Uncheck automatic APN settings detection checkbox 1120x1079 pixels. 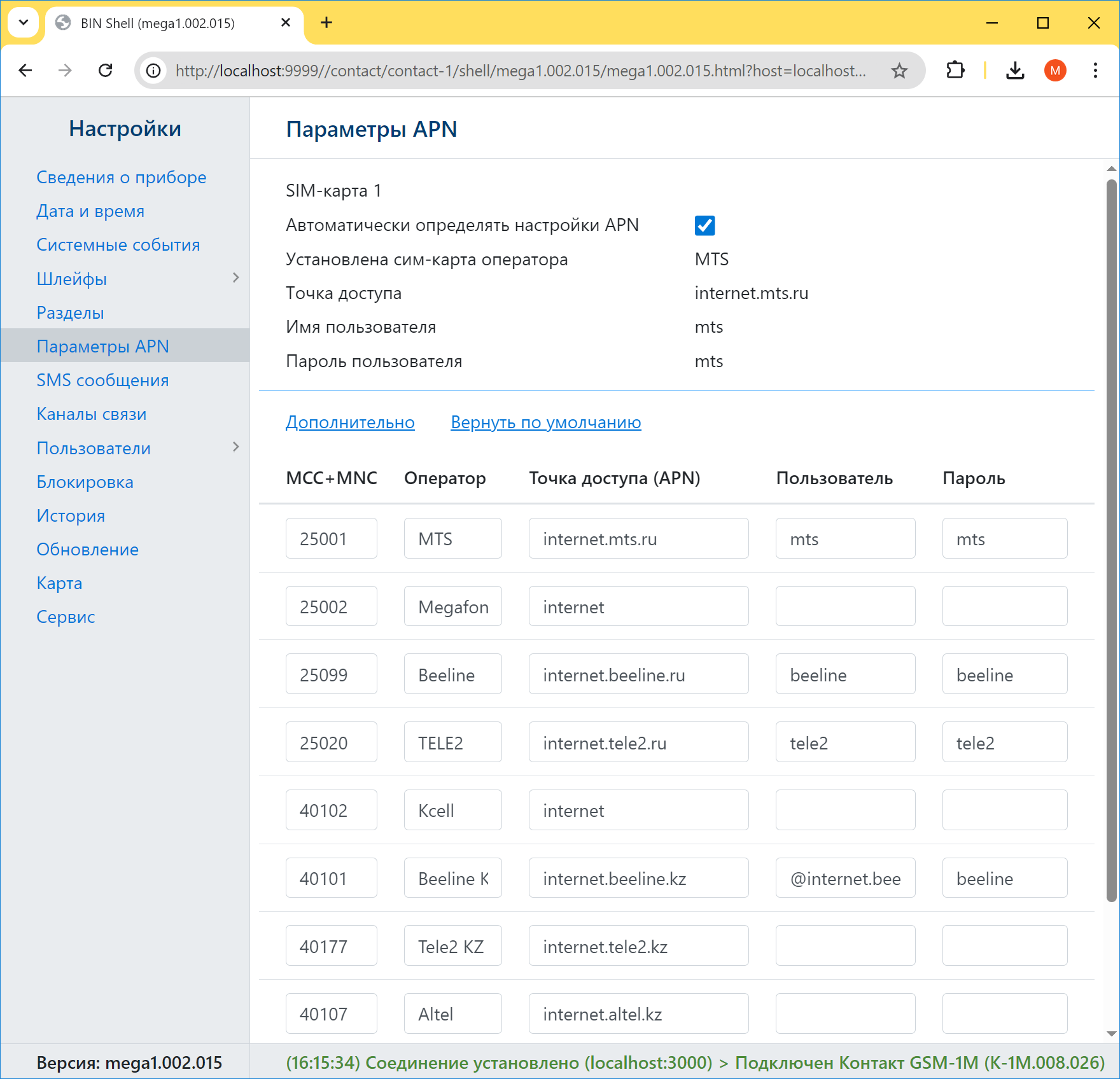point(704,225)
